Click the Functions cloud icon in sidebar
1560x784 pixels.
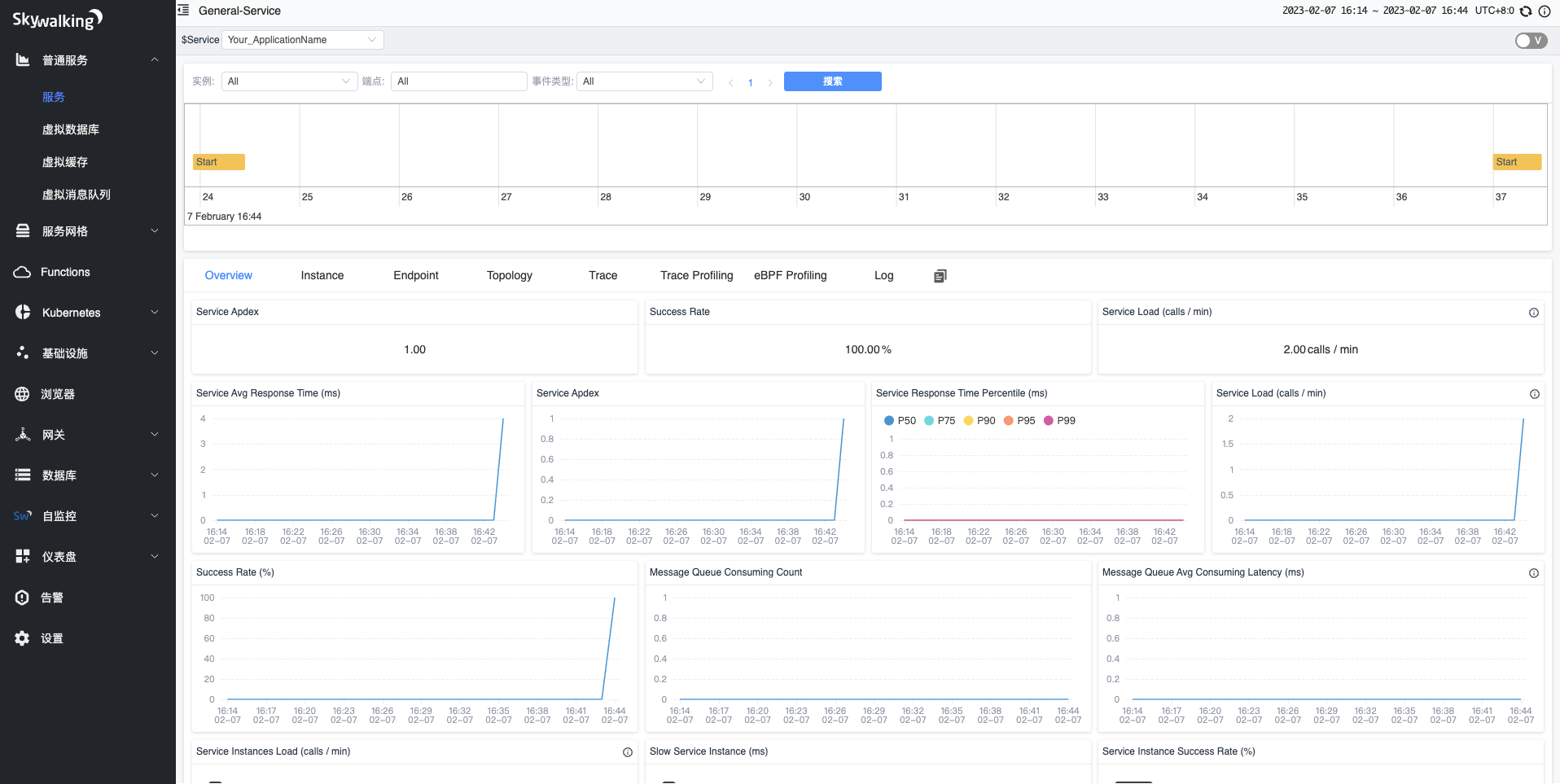22,272
